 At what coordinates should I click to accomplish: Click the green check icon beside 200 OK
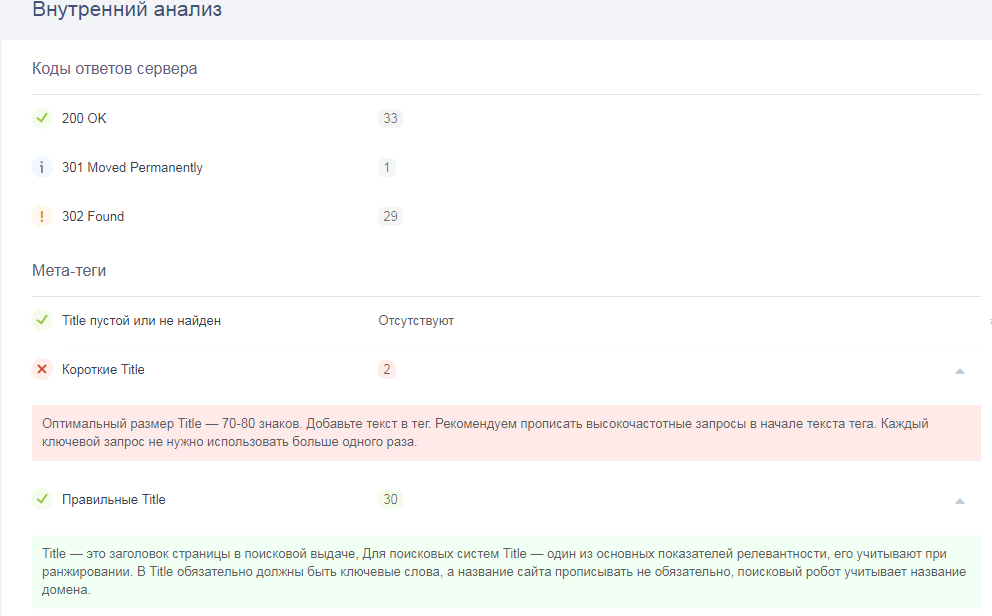tap(42, 118)
